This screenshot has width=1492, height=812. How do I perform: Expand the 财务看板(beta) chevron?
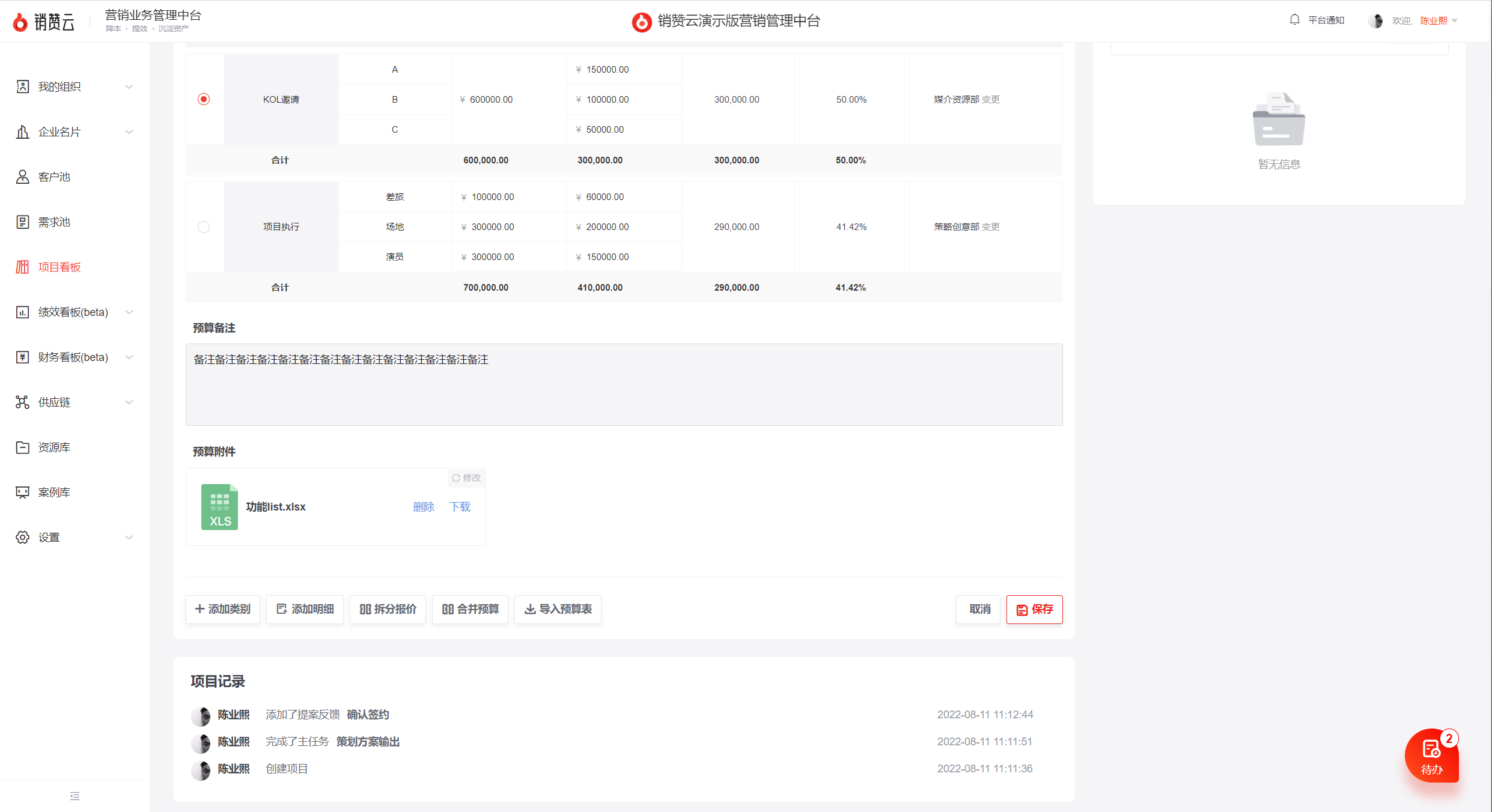(129, 357)
